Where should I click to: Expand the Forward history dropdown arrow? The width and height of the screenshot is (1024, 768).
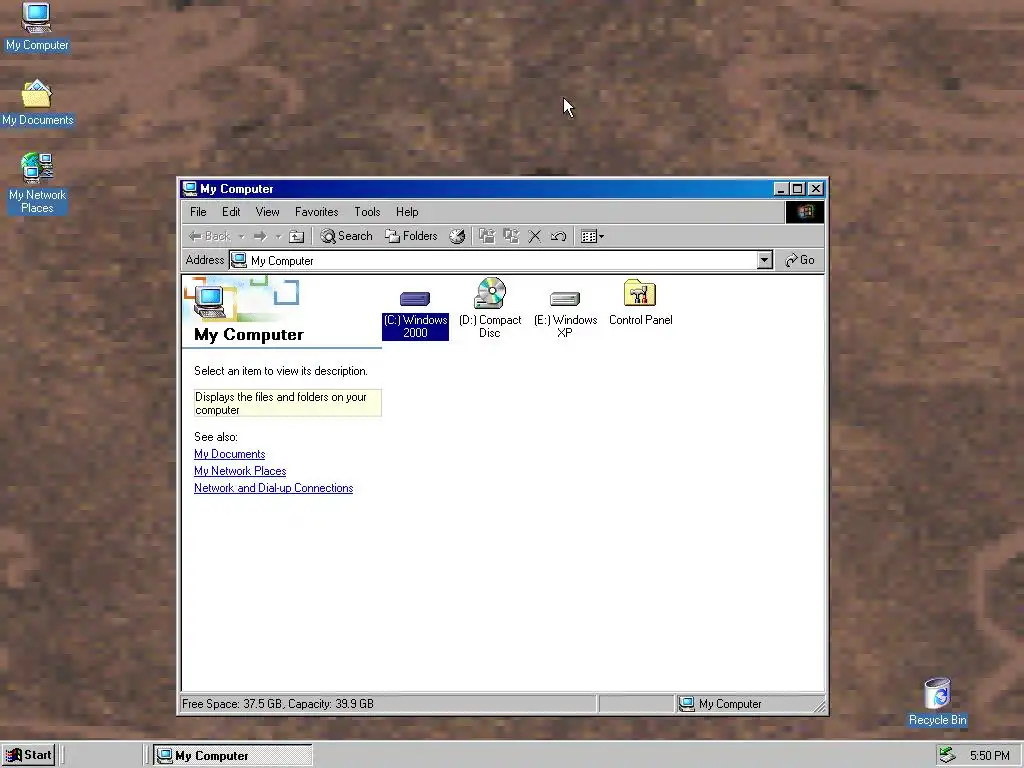coord(278,236)
